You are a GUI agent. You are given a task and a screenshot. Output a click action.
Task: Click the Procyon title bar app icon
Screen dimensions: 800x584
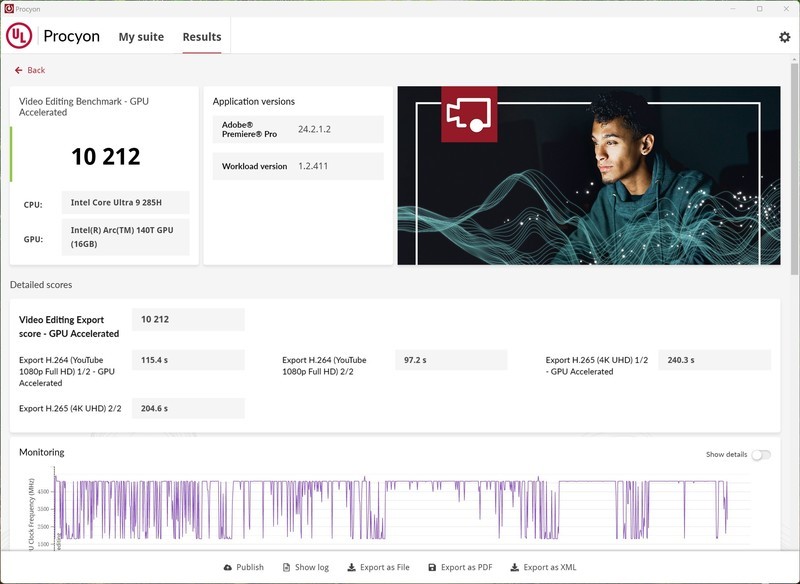point(8,8)
